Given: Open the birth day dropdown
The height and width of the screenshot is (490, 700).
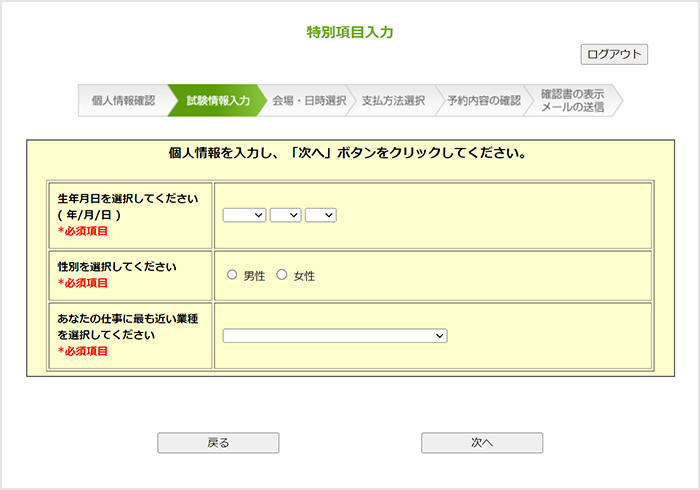Looking at the screenshot, I should (321, 215).
